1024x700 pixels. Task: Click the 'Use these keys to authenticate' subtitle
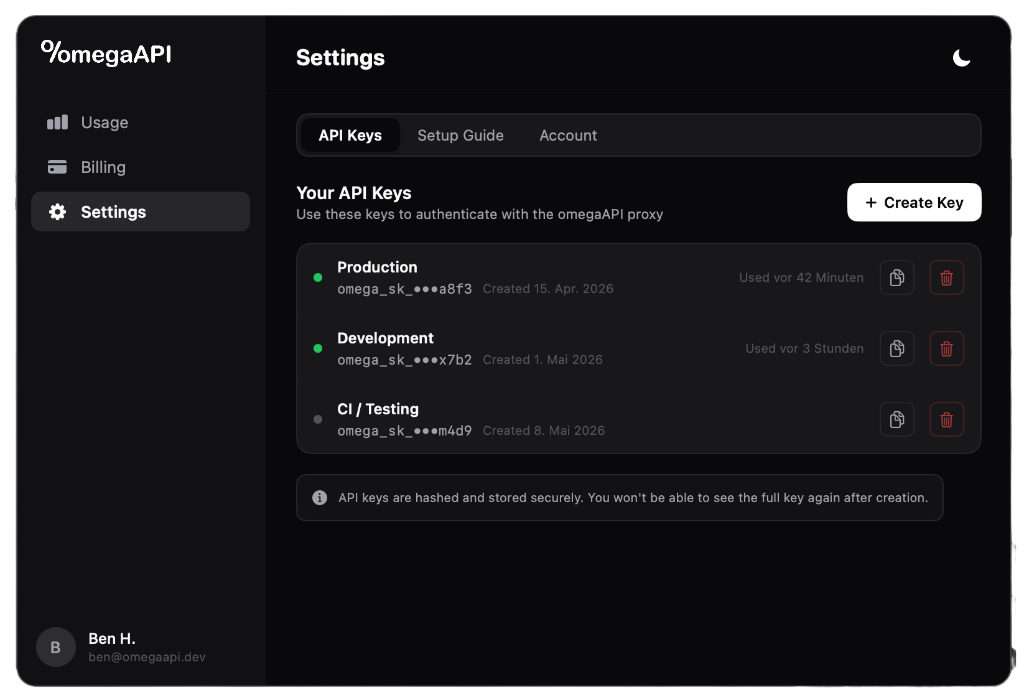pyautogui.click(x=479, y=214)
